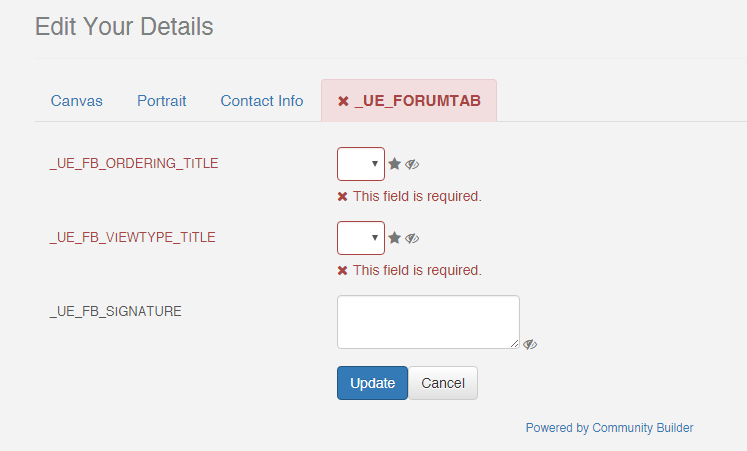Viewport: 747px width, 451px height.
Task: Switch to the Canvas tab
Action: click(x=77, y=101)
